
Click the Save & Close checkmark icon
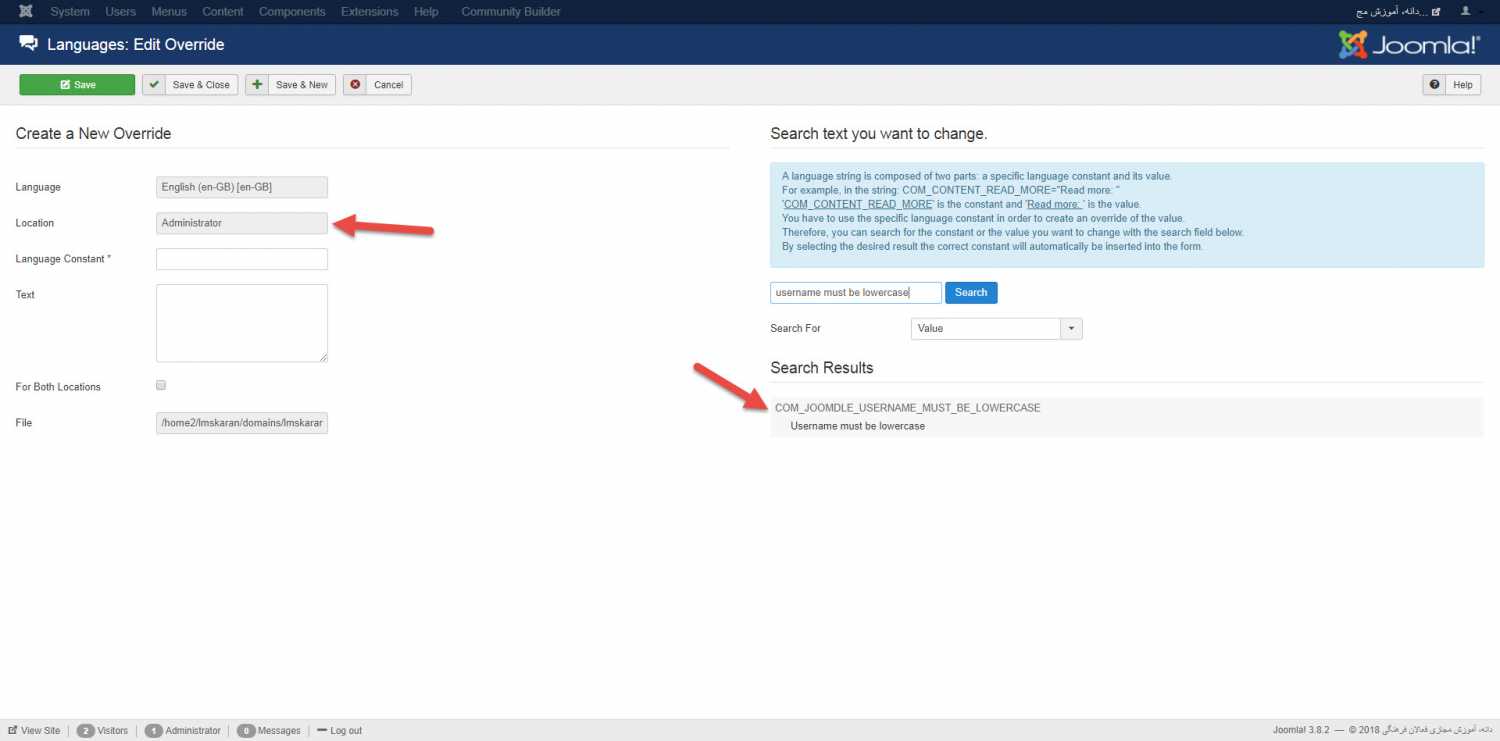(154, 85)
